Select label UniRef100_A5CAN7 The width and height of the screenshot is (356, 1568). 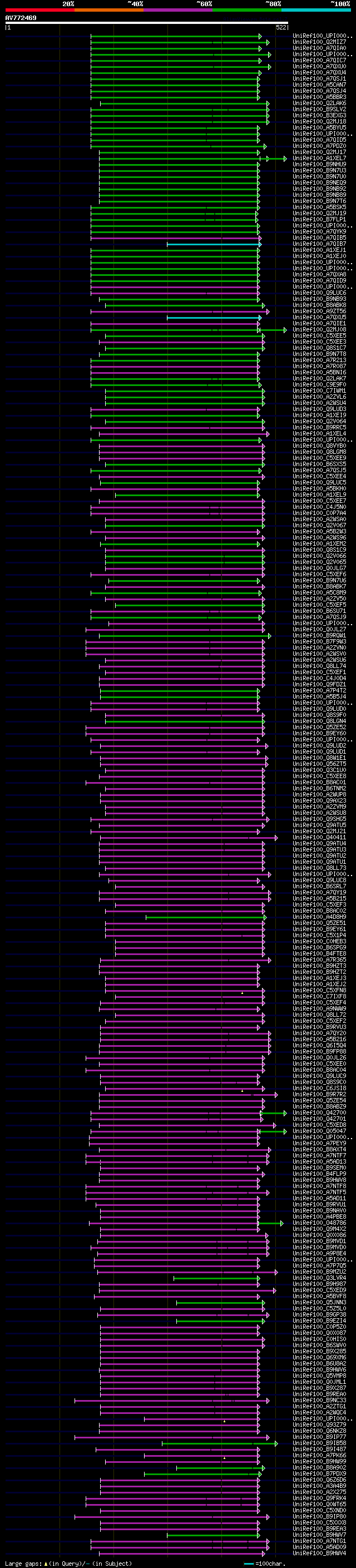pyautogui.click(x=319, y=85)
